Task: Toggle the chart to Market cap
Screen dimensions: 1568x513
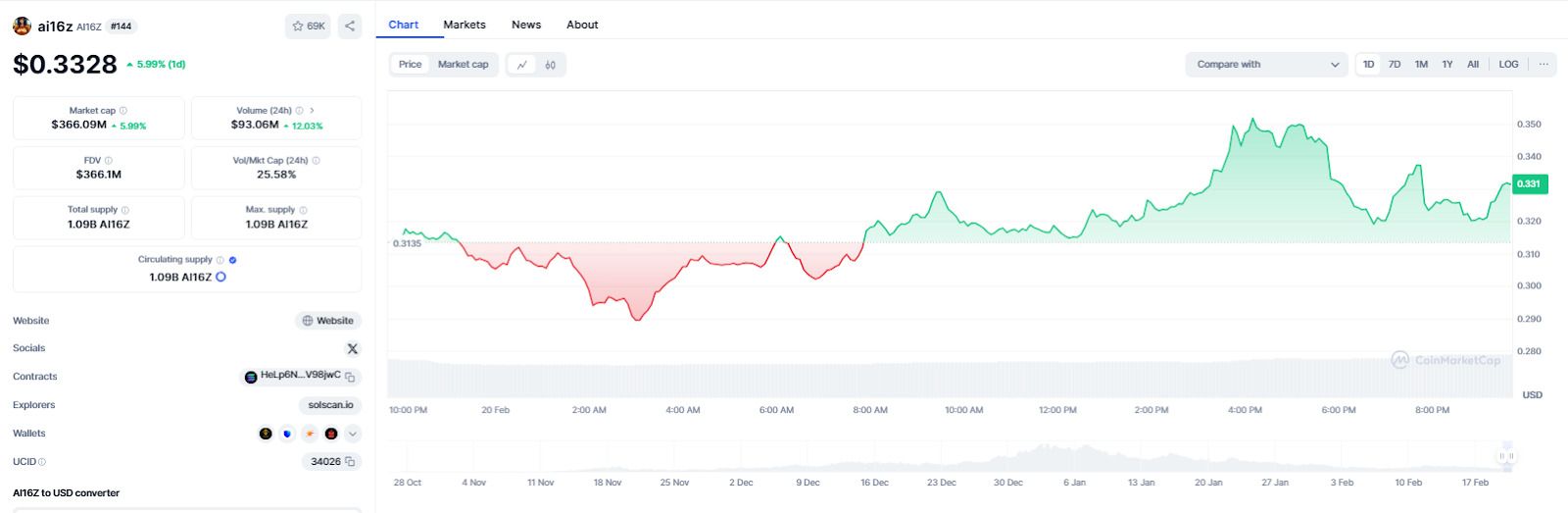Action: (x=463, y=65)
